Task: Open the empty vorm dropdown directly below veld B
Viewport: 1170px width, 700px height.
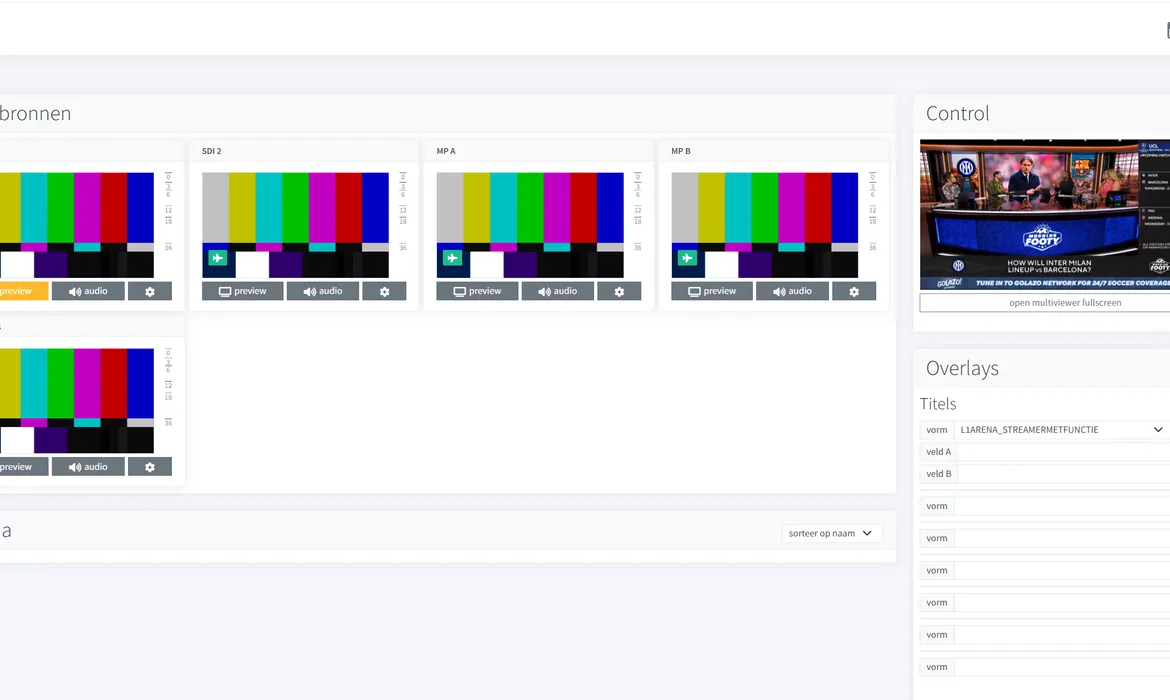Action: (x=1062, y=506)
